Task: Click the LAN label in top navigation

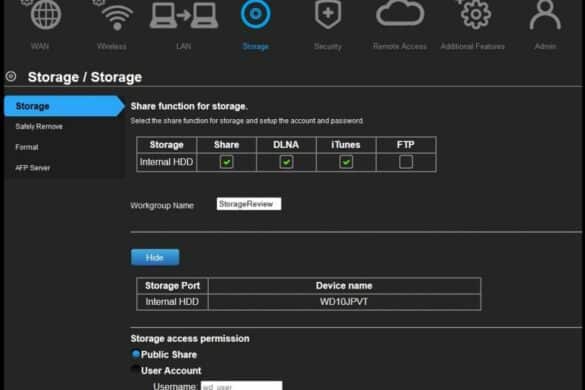Action: pos(184,46)
